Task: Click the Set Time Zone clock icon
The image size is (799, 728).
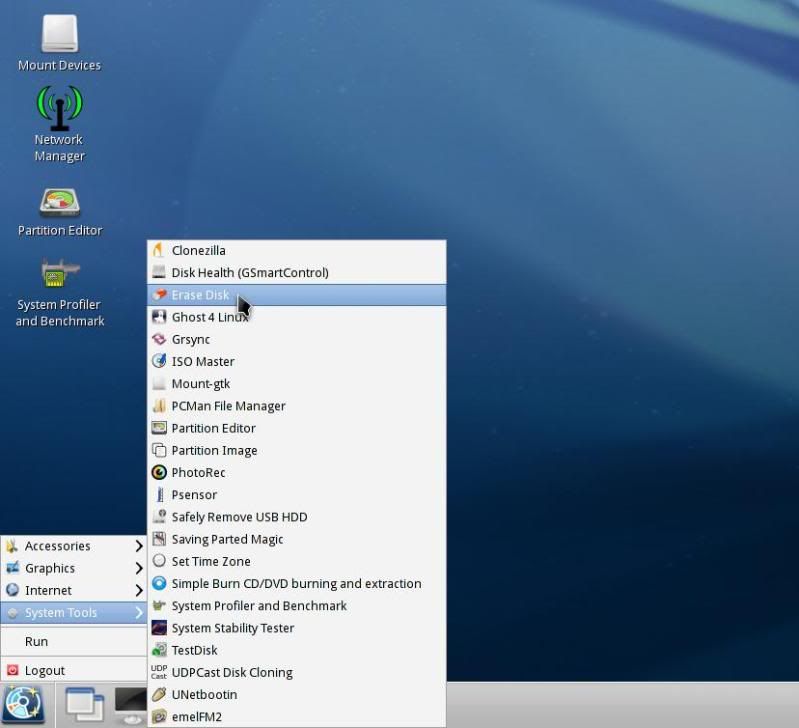Action: click(x=159, y=561)
